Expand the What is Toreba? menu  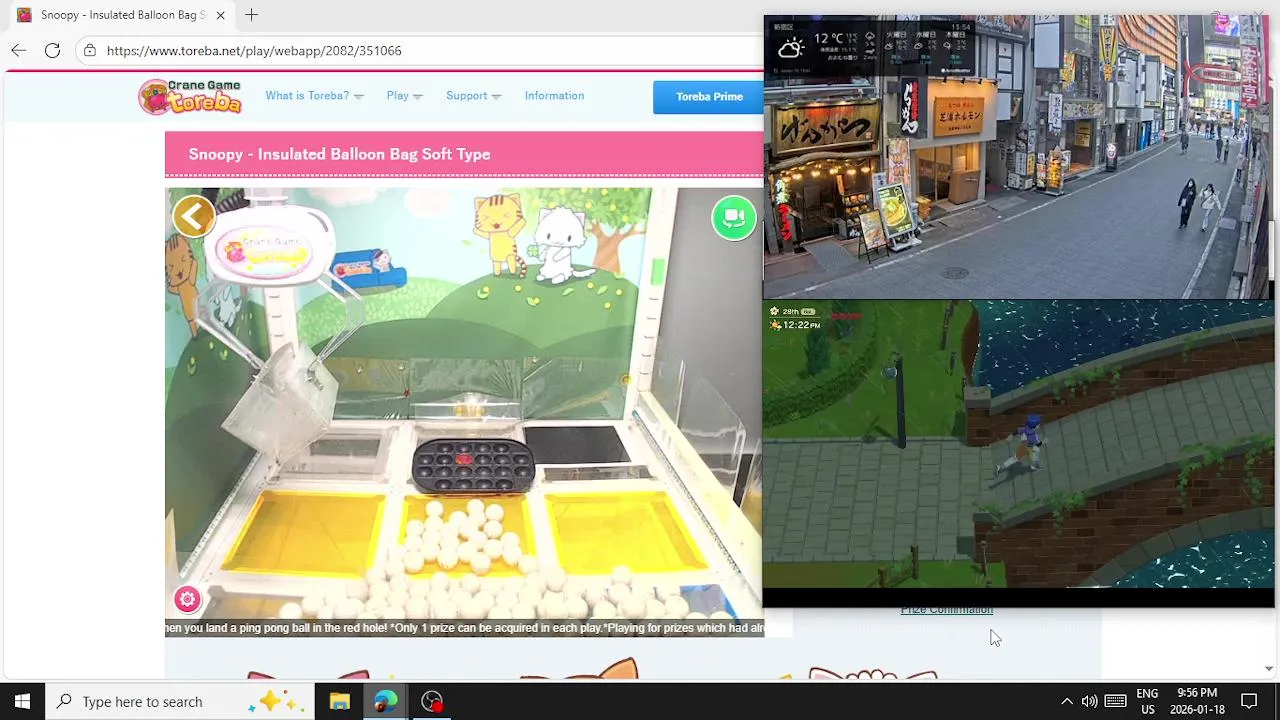click(x=314, y=96)
